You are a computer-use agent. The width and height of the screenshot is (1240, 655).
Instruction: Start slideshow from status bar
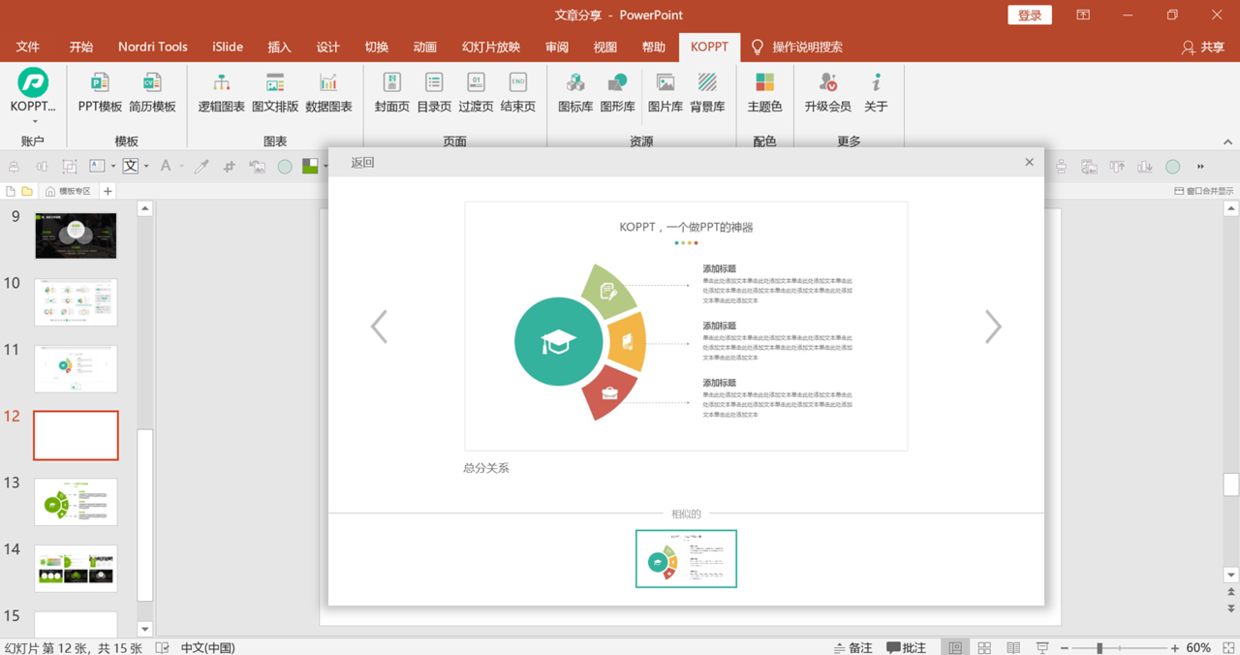1042,647
